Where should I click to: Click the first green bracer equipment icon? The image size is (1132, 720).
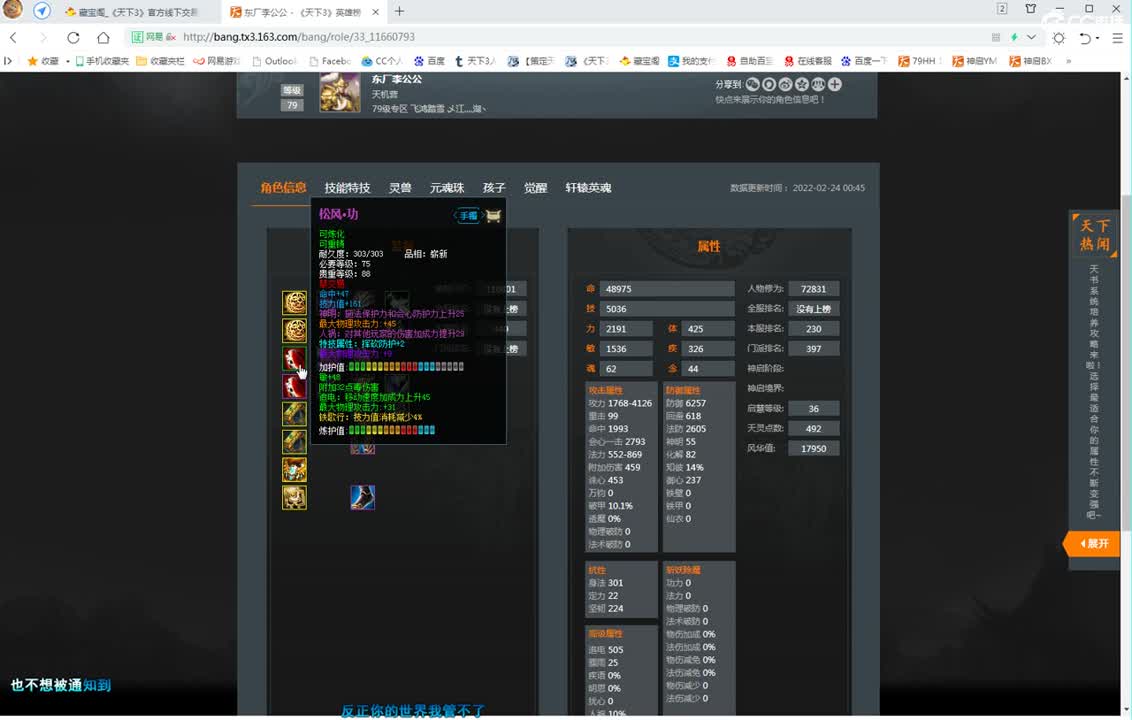pos(295,414)
